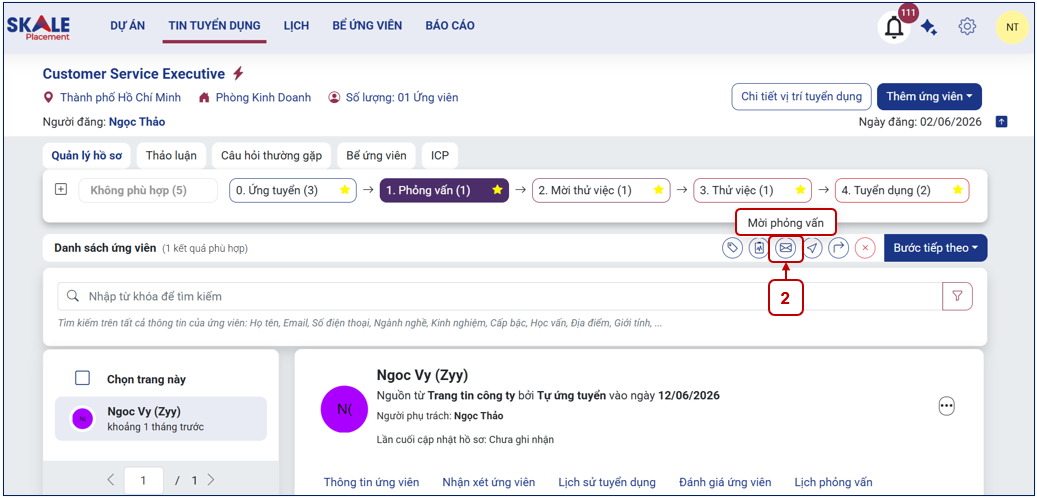1037x499 pixels.
Task: Open the BÁO CÁO menu
Action: coord(450,26)
